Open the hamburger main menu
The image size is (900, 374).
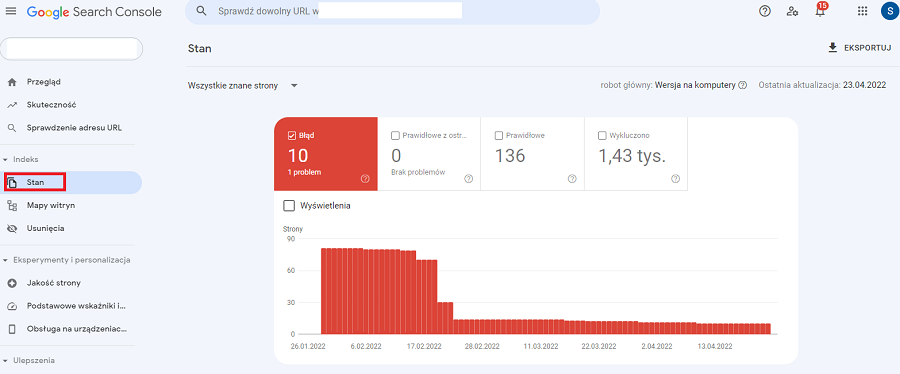[11, 11]
